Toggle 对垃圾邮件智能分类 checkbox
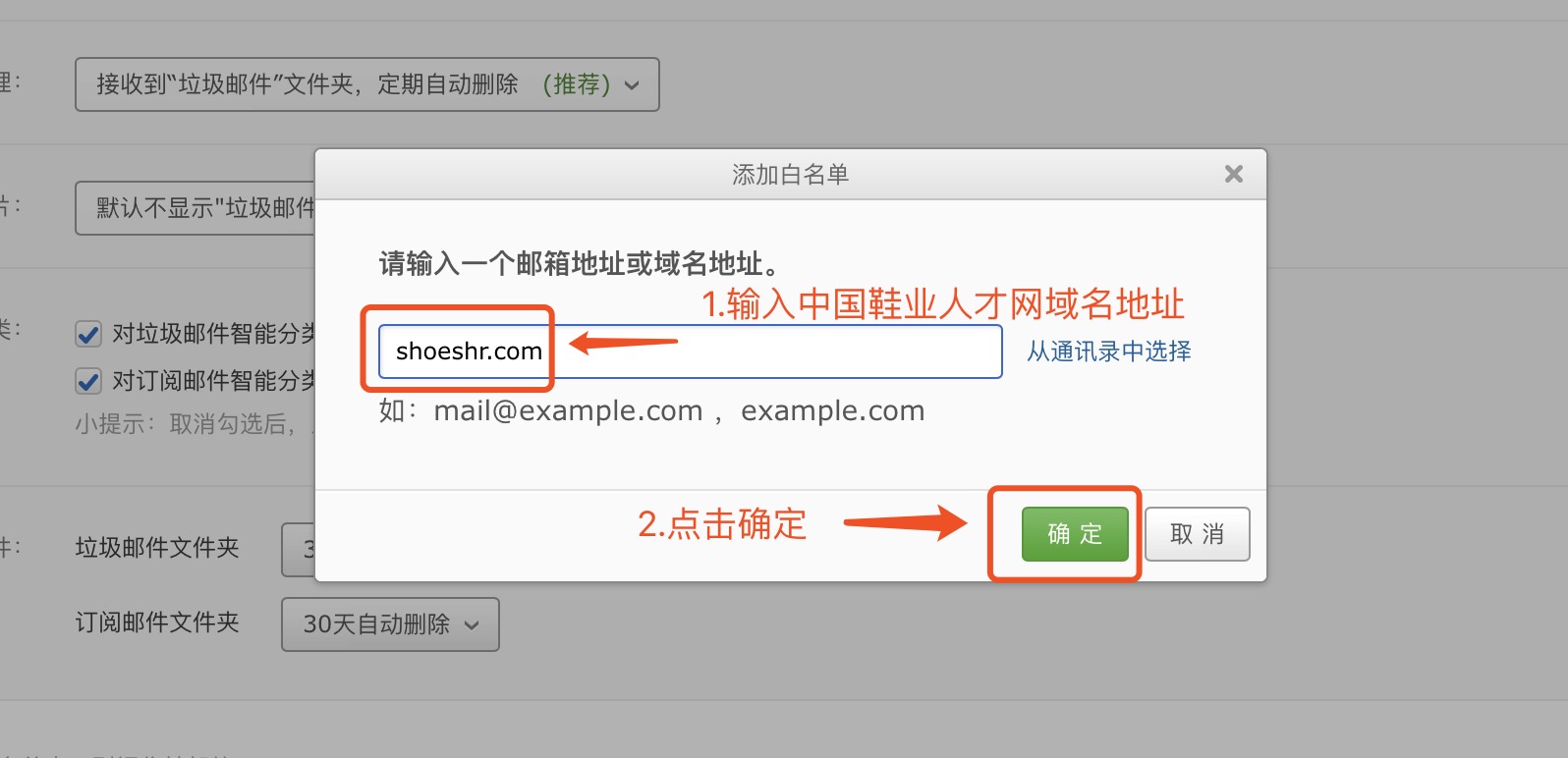This screenshot has height=758, width=1568. click(x=88, y=334)
